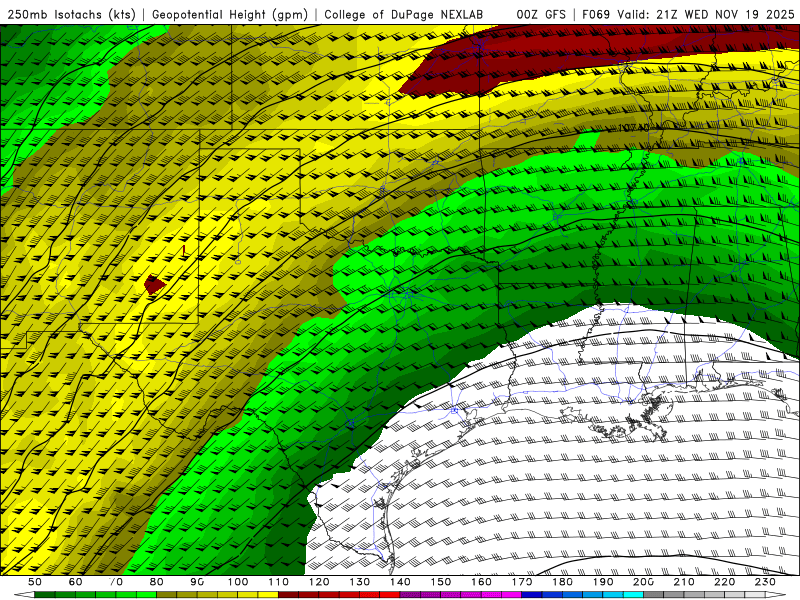Click the 'College of DuPage NEXLAB' header text
This screenshot has width=800, height=600.
403,14
